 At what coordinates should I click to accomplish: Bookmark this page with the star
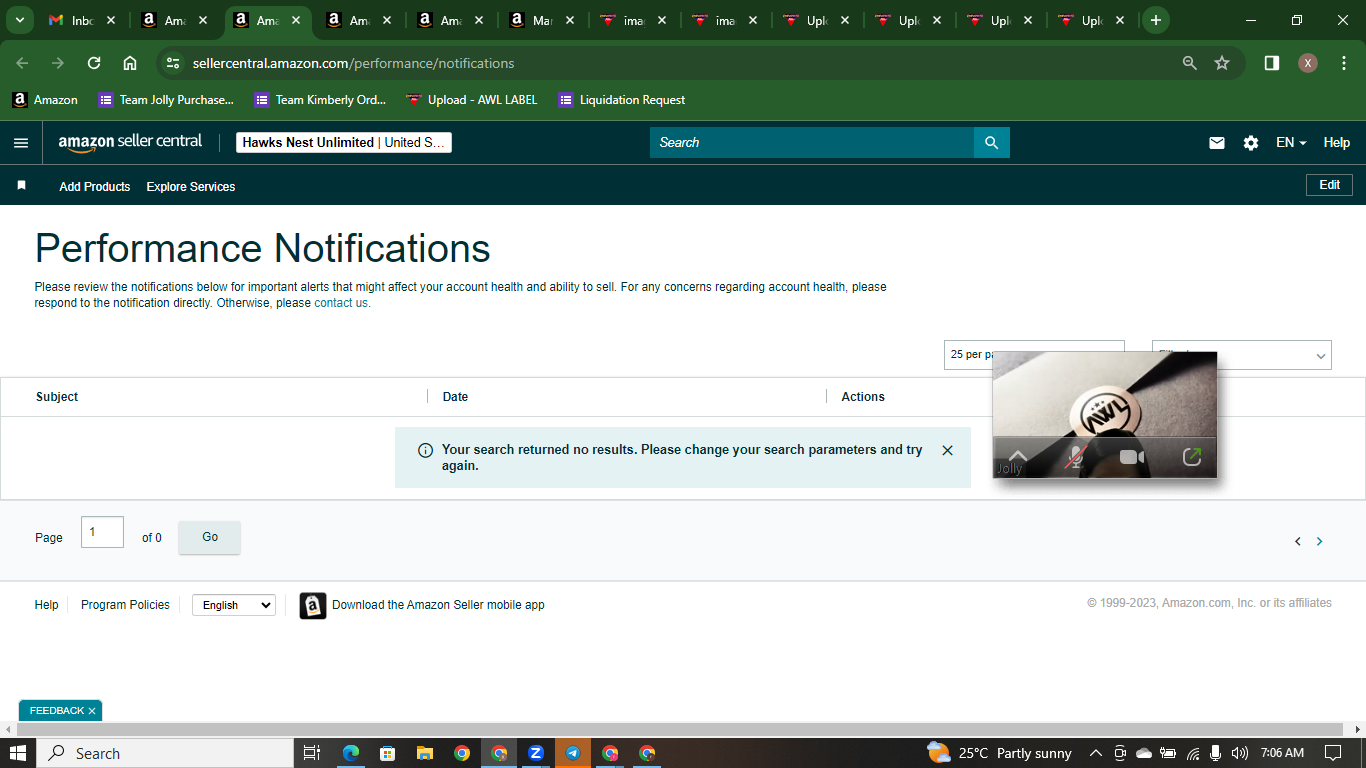[x=1222, y=63]
